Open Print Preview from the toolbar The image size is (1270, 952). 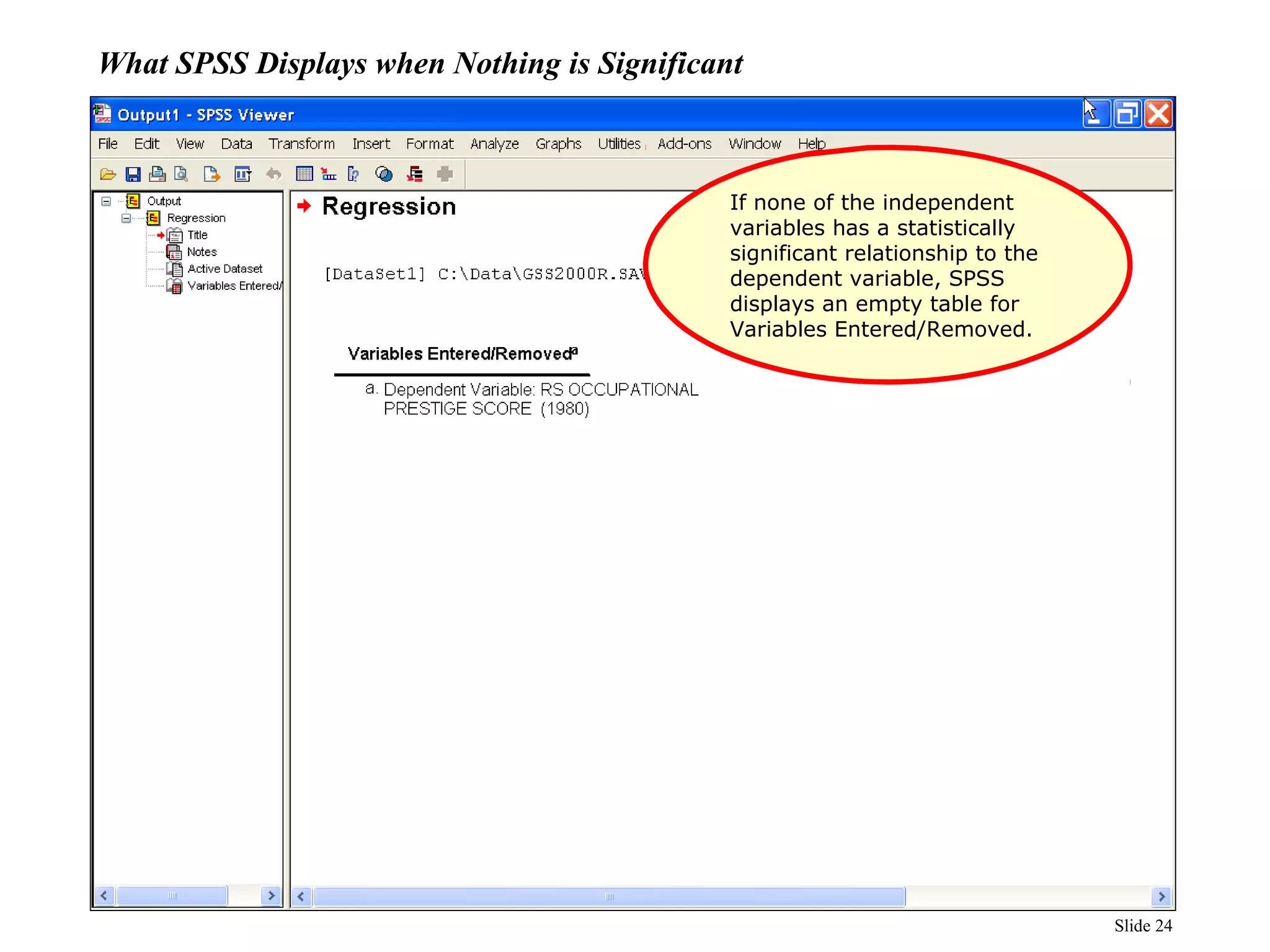point(181,175)
